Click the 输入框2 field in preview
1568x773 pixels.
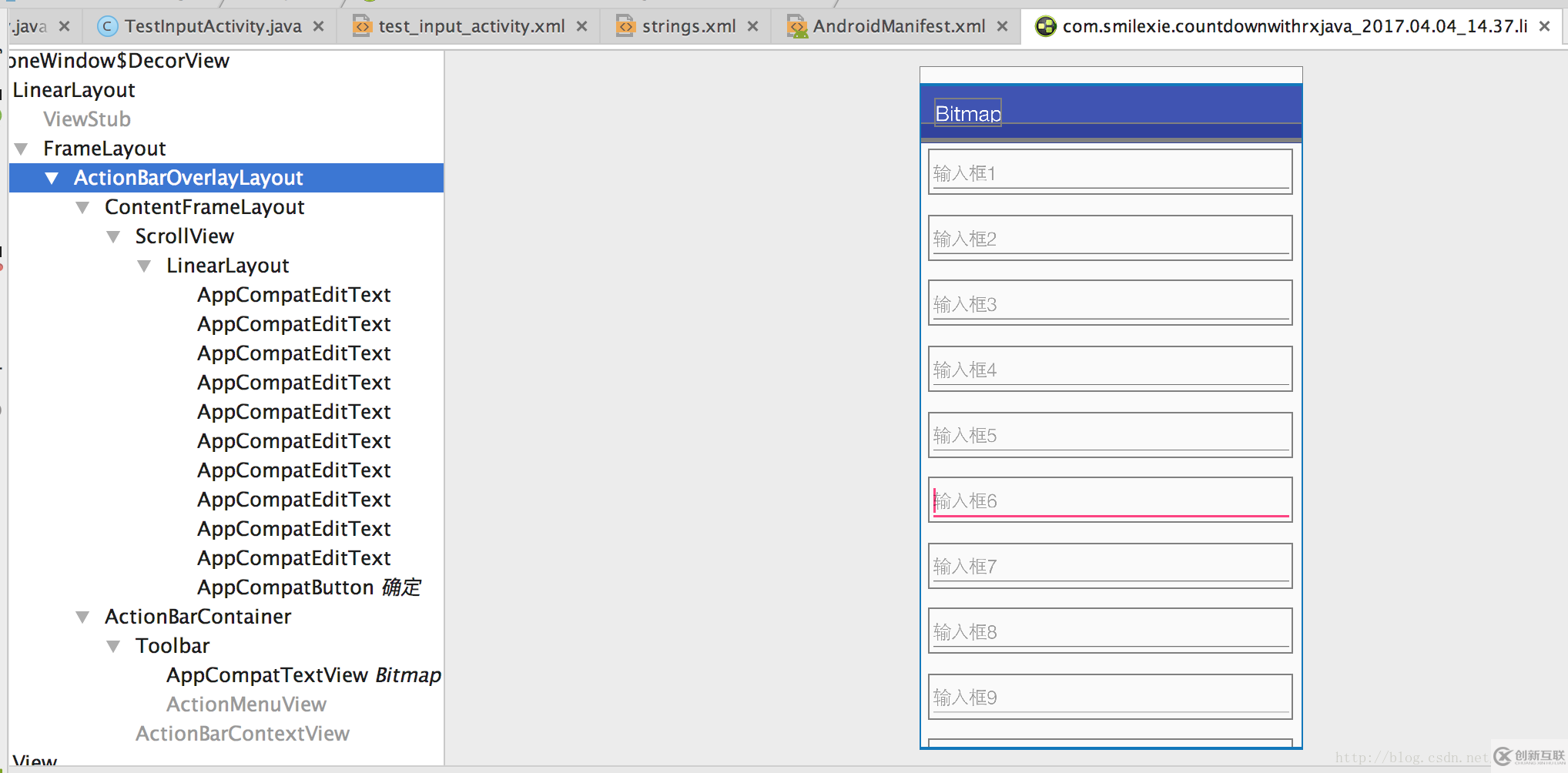[x=1110, y=237]
